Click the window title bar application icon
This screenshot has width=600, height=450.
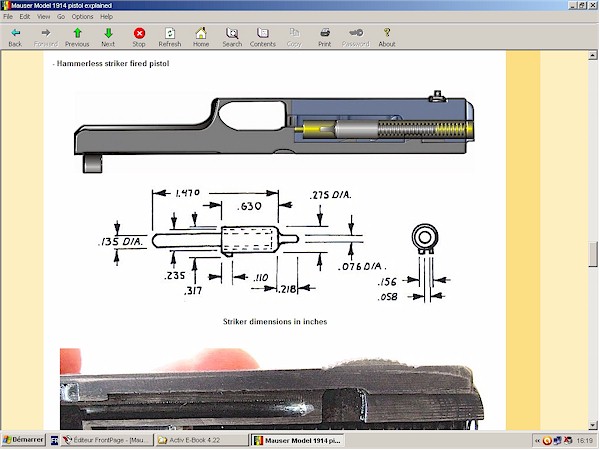(x=6, y=5)
